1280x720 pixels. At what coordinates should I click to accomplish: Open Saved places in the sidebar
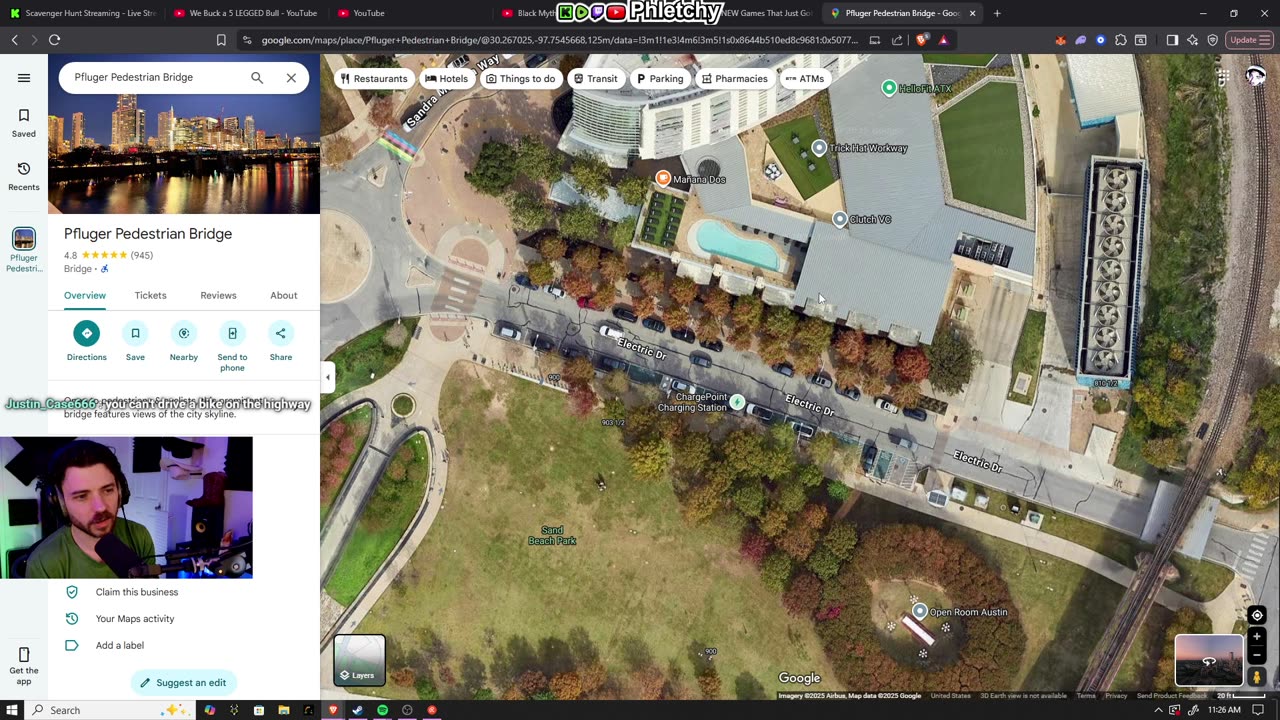click(x=24, y=122)
